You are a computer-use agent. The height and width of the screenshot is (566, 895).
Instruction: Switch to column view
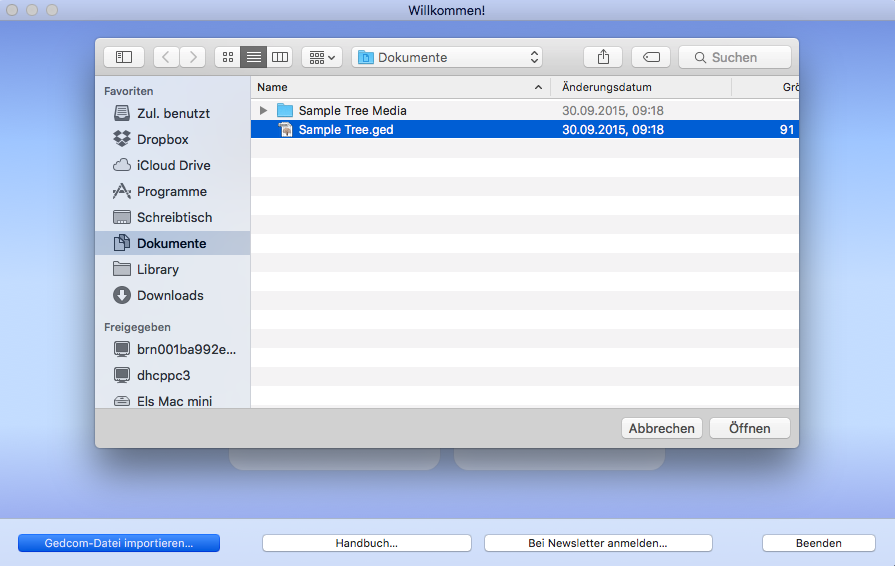pos(280,57)
